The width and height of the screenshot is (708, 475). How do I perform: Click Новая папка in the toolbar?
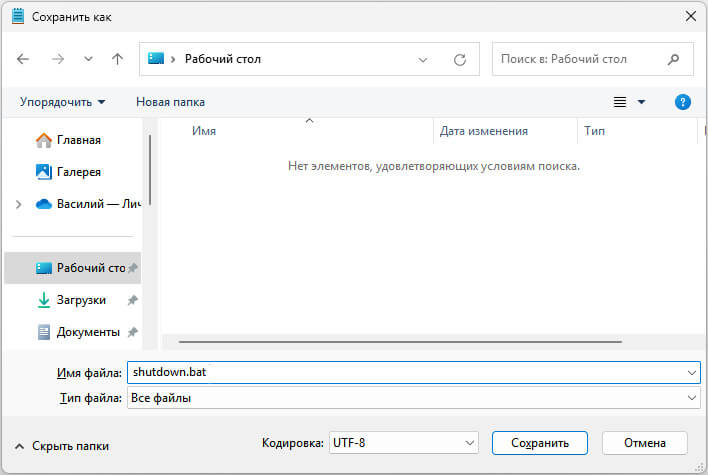pyautogui.click(x=170, y=102)
